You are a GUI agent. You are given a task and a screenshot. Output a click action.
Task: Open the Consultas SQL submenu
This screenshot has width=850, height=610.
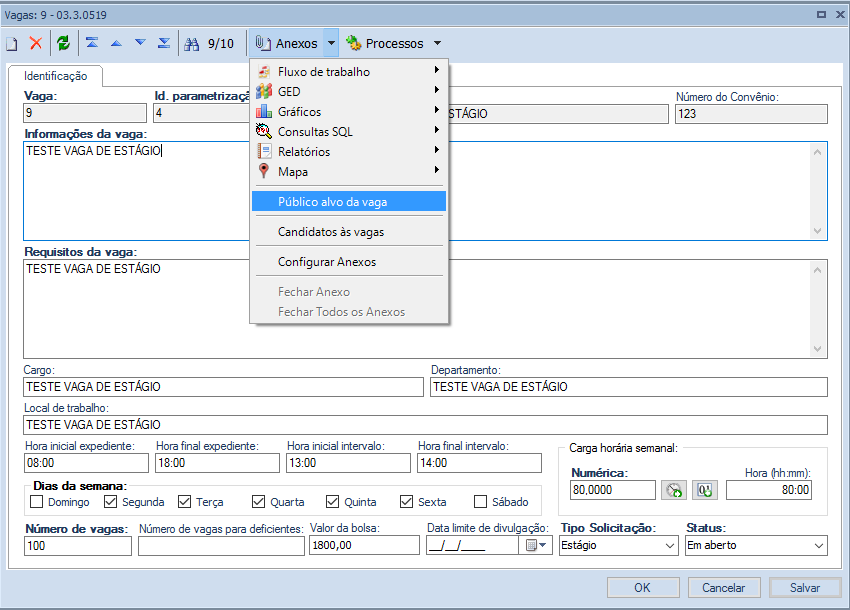click(350, 132)
